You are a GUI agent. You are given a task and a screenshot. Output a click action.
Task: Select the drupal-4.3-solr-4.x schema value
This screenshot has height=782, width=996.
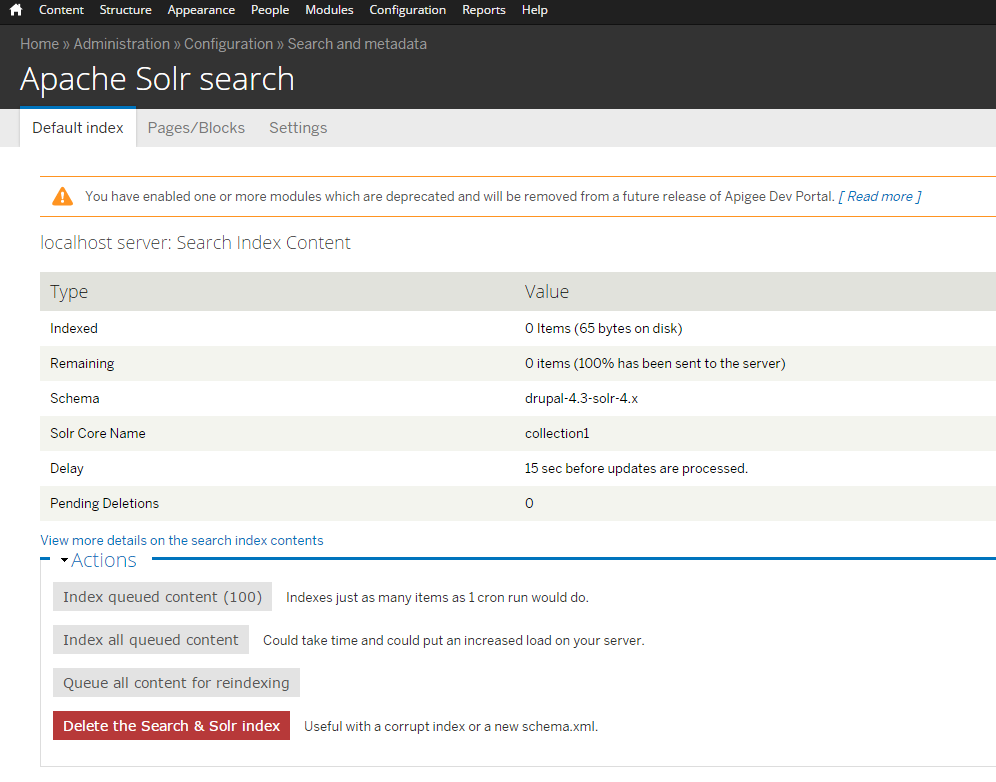click(581, 398)
